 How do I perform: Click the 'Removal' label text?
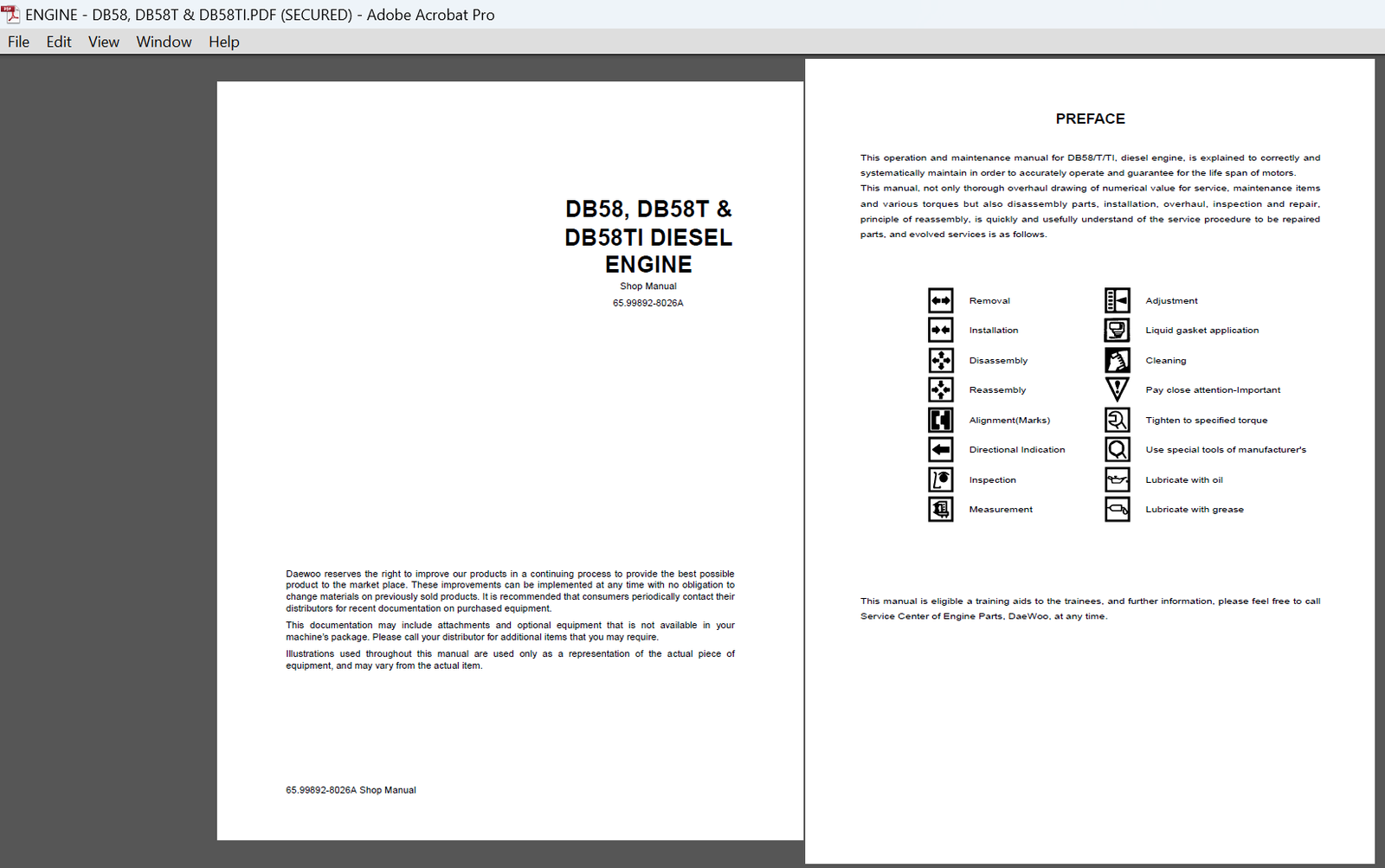tap(989, 301)
